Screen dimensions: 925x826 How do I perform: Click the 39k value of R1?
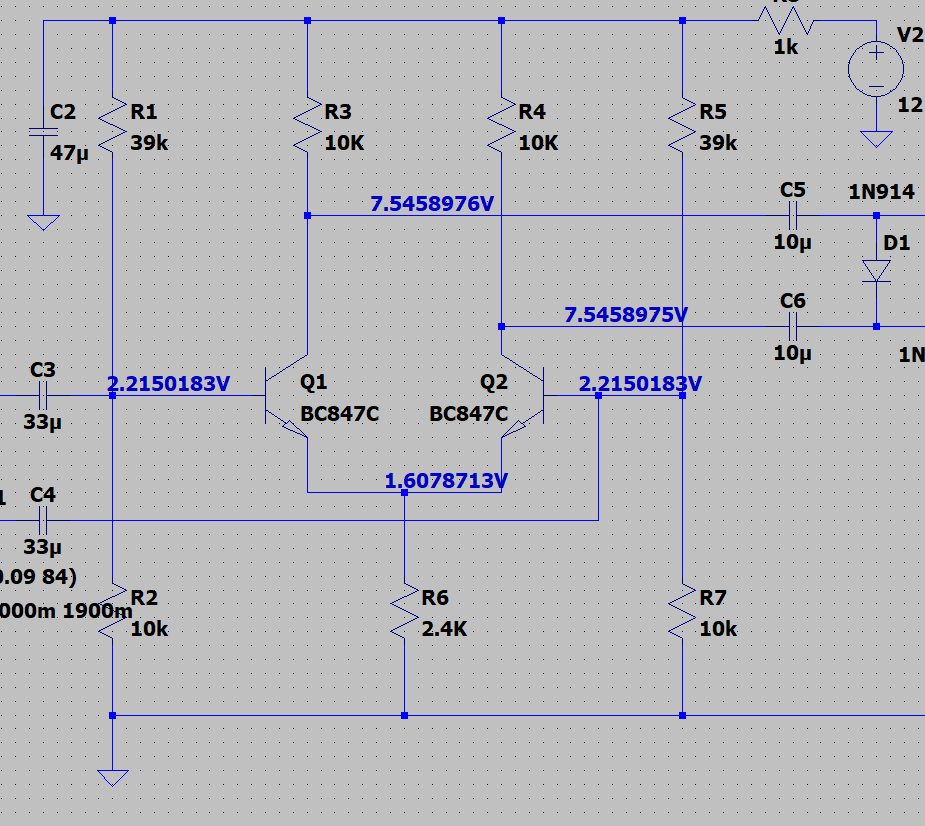[149, 143]
